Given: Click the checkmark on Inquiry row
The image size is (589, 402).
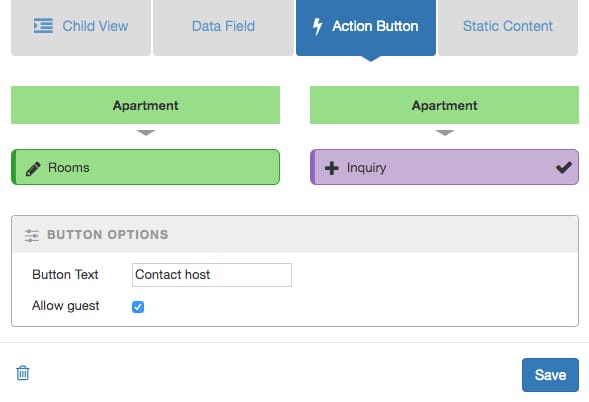Looking at the screenshot, I should click(564, 167).
